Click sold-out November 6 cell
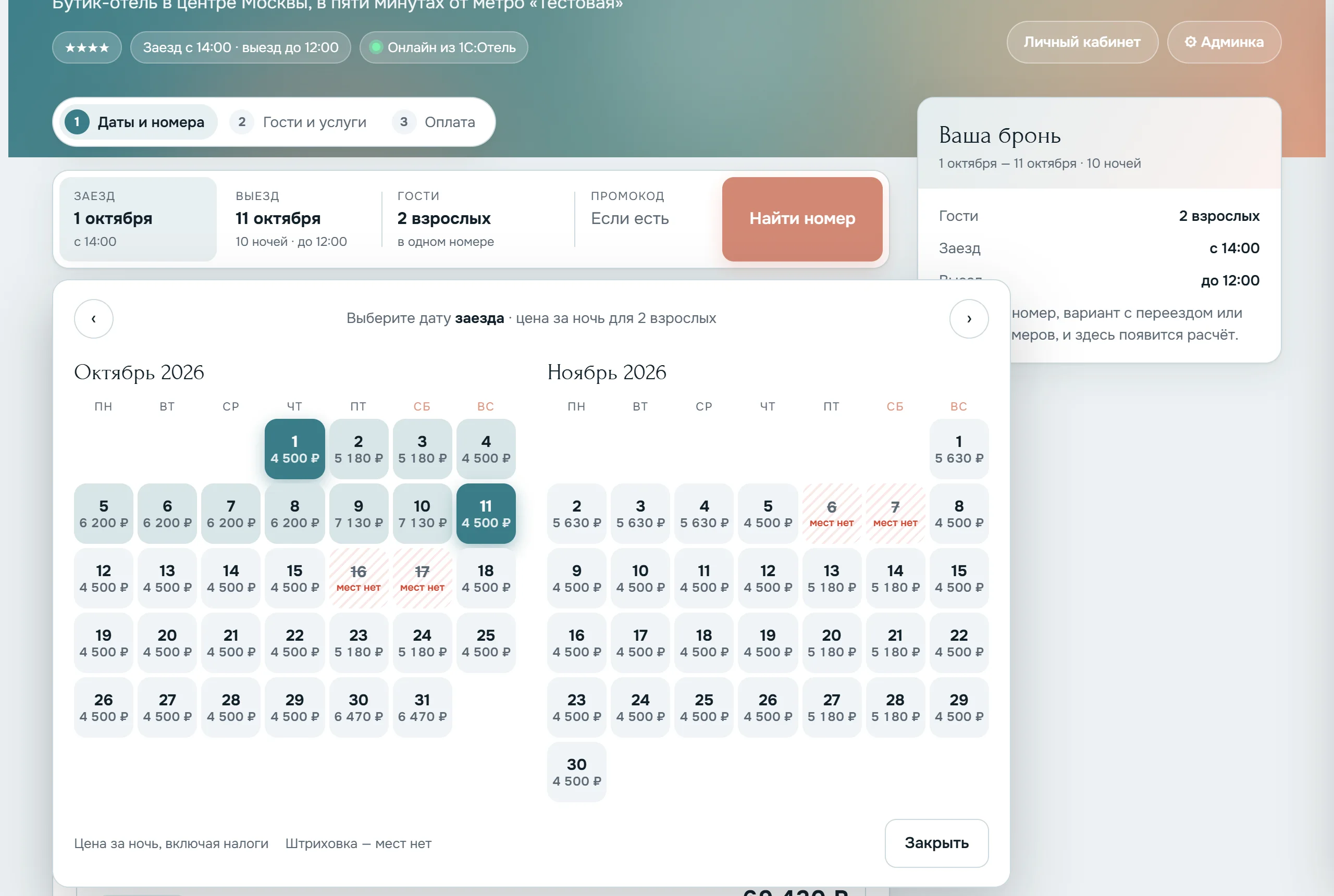This screenshot has height=896, width=1334. [x=831, y=513]
